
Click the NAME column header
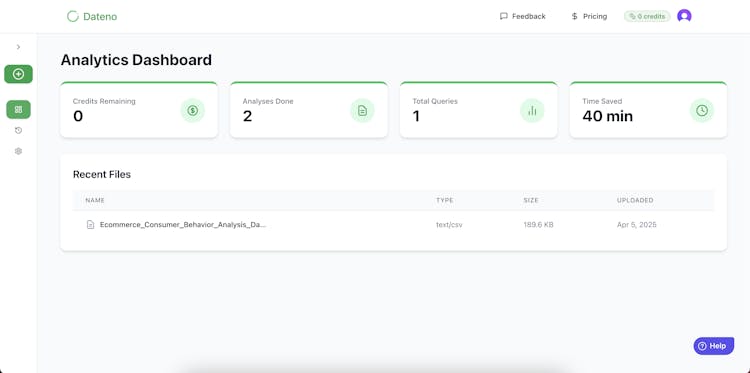click(95, 200)
